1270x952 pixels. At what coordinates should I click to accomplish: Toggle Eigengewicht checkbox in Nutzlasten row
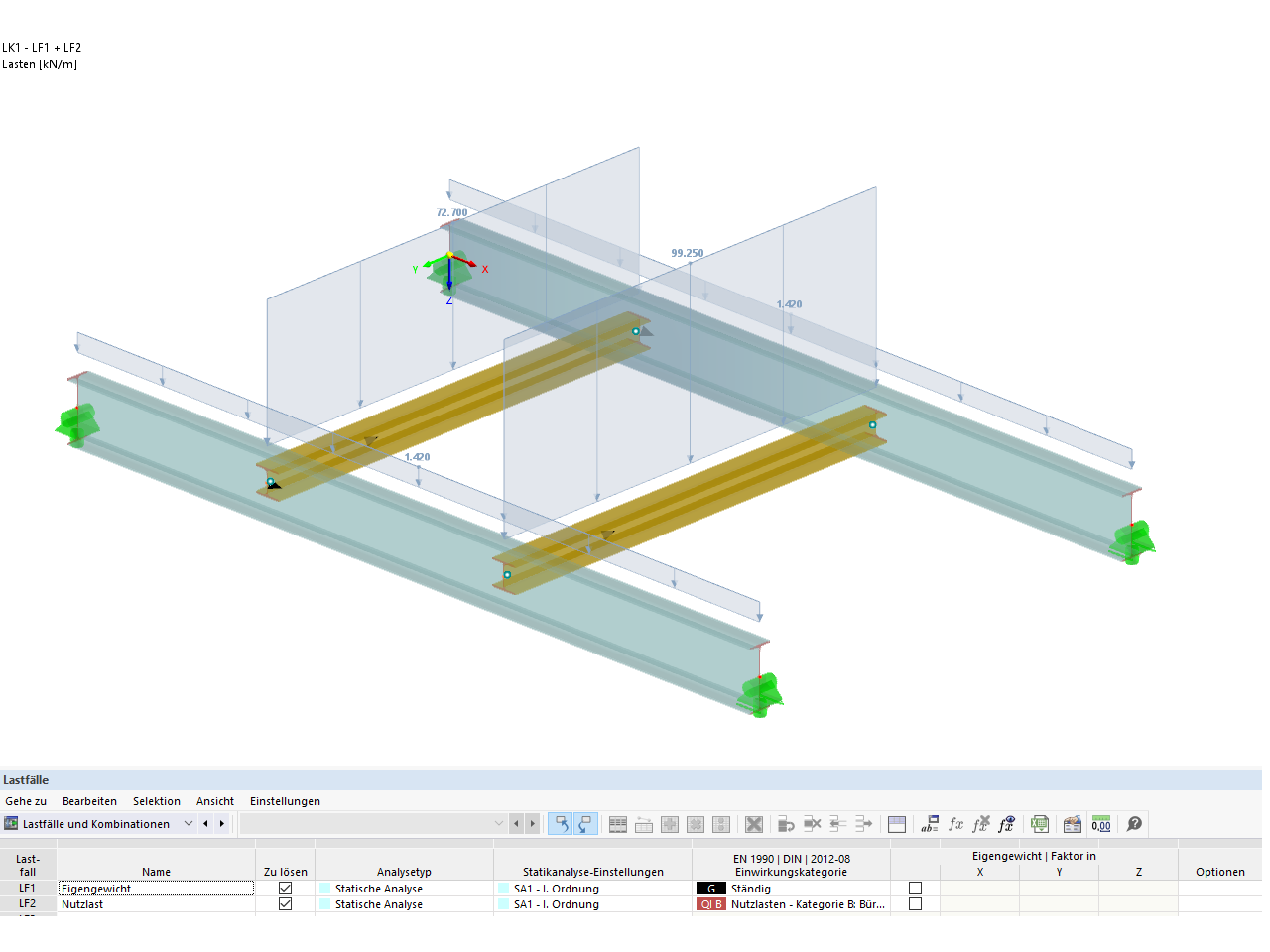[916, 904]
